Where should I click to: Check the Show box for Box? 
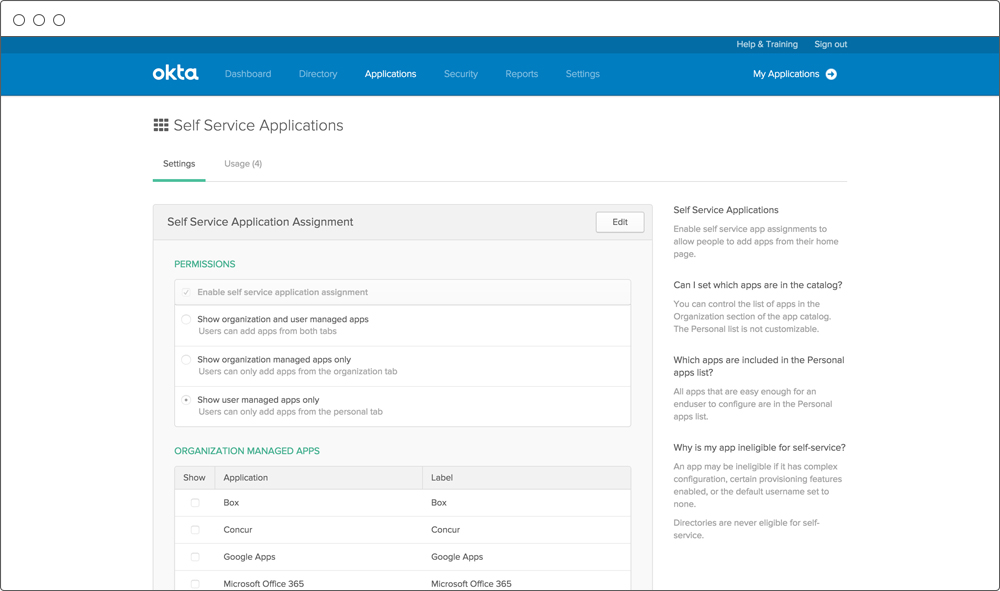[194, 503]
